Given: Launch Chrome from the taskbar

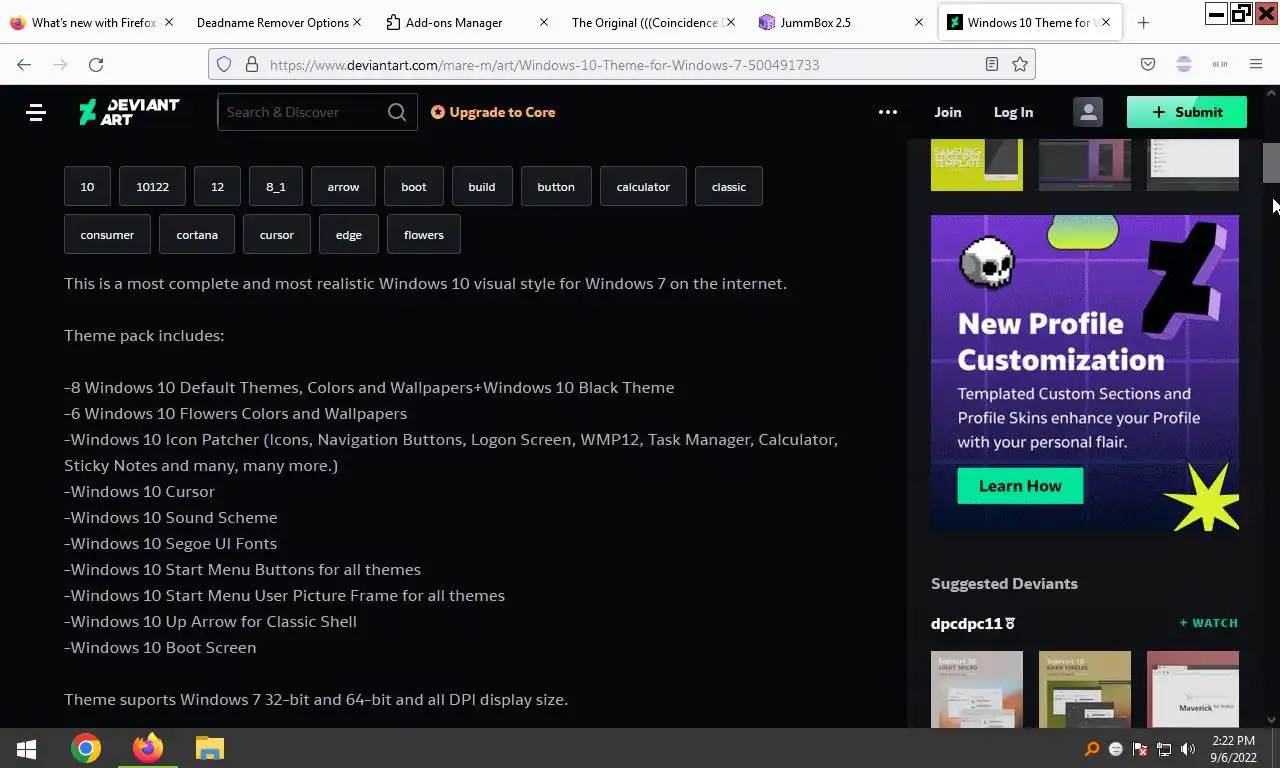Looking at the screenshot, I should click(x=86, y=748).
